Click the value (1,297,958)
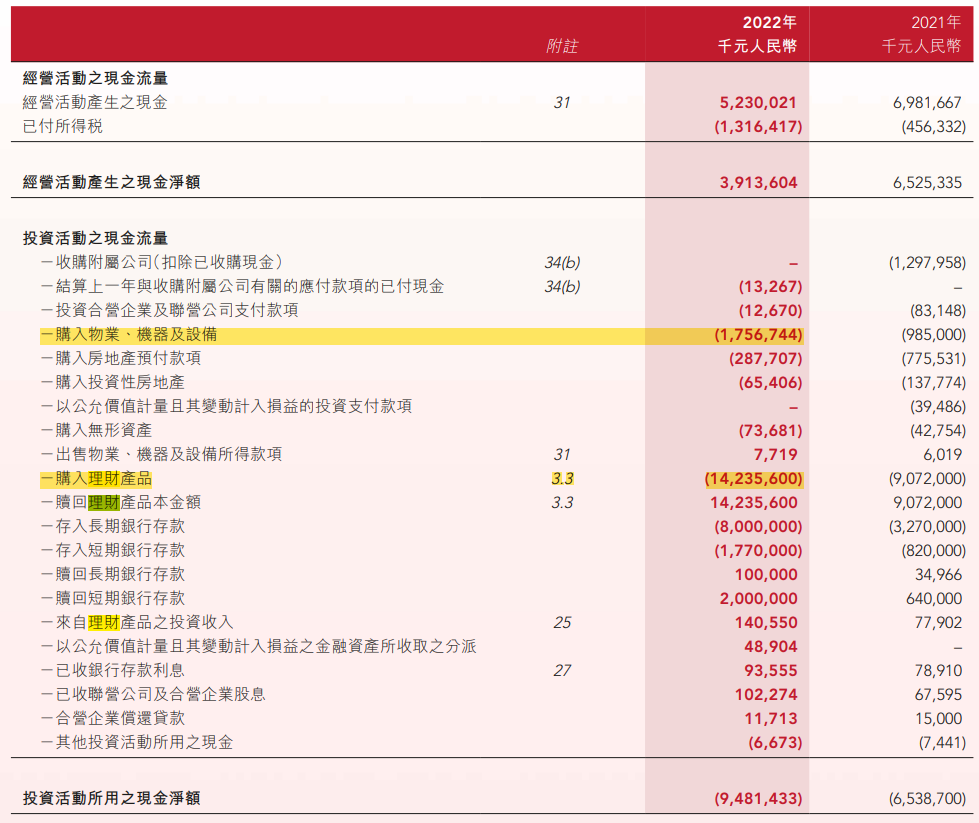The height and width of the screenshot is (823, 979). pos(927,262)
